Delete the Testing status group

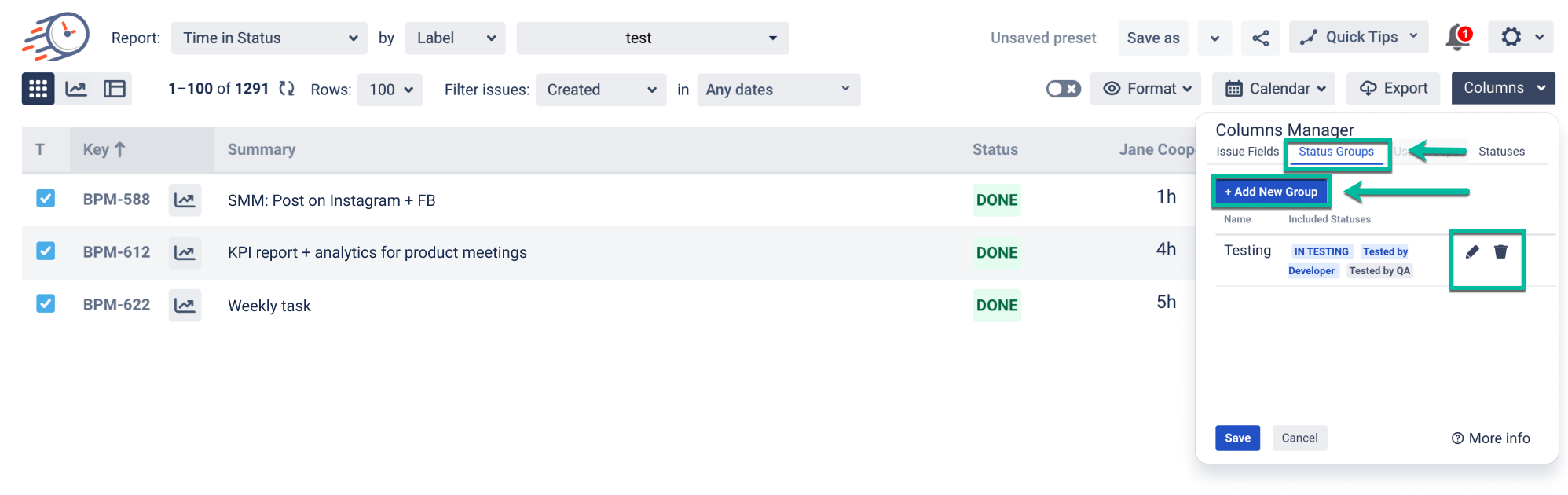1500,251
